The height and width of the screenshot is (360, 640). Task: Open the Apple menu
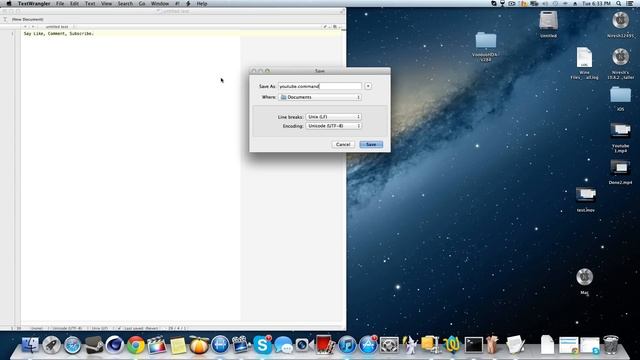point(9,4)
